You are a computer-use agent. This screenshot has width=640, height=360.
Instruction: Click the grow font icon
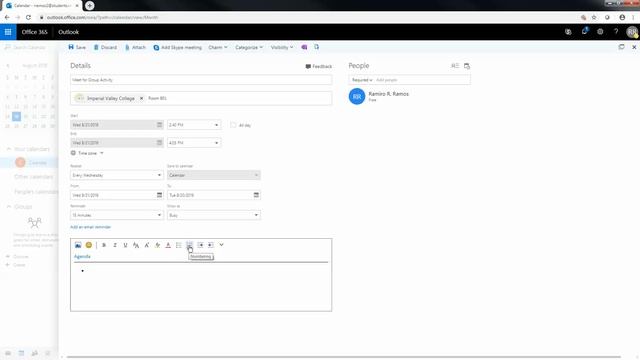tap(147, 245)
